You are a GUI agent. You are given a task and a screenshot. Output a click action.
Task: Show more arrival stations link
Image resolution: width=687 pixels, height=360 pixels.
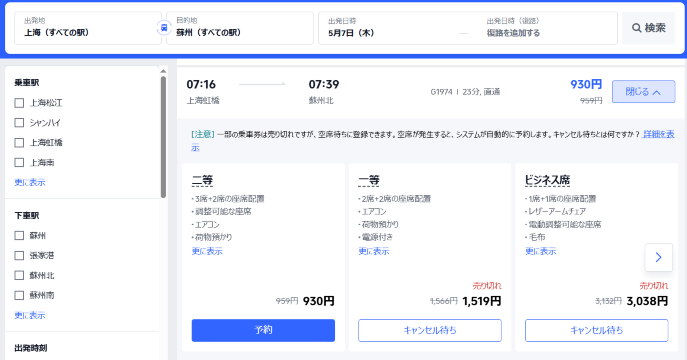30,315
